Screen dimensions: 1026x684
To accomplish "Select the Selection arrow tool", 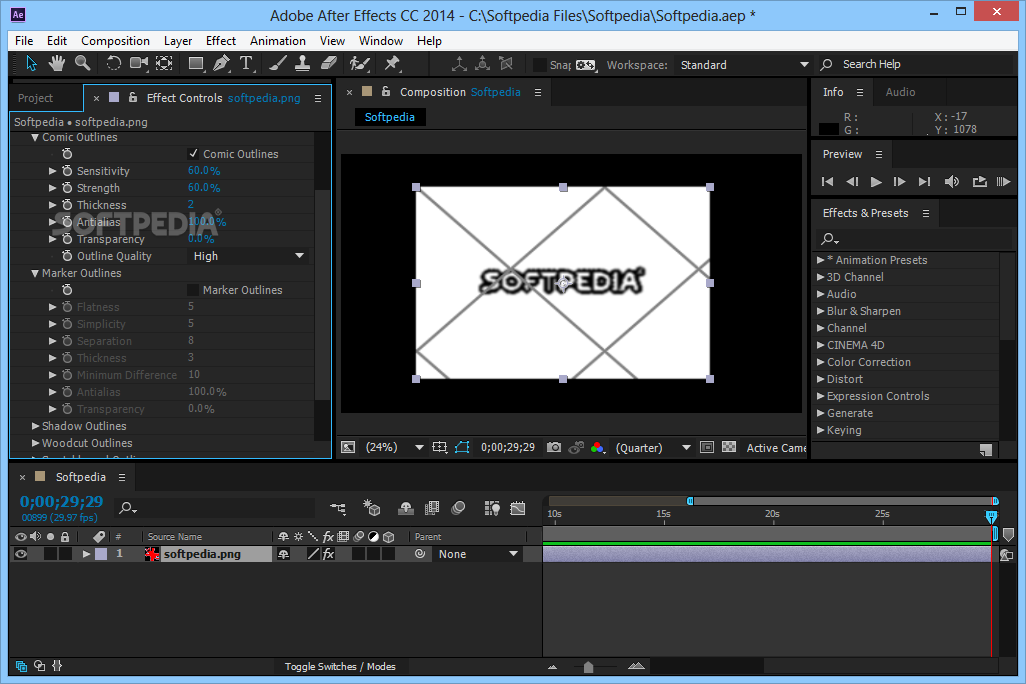I will click(x=31, y=63).
